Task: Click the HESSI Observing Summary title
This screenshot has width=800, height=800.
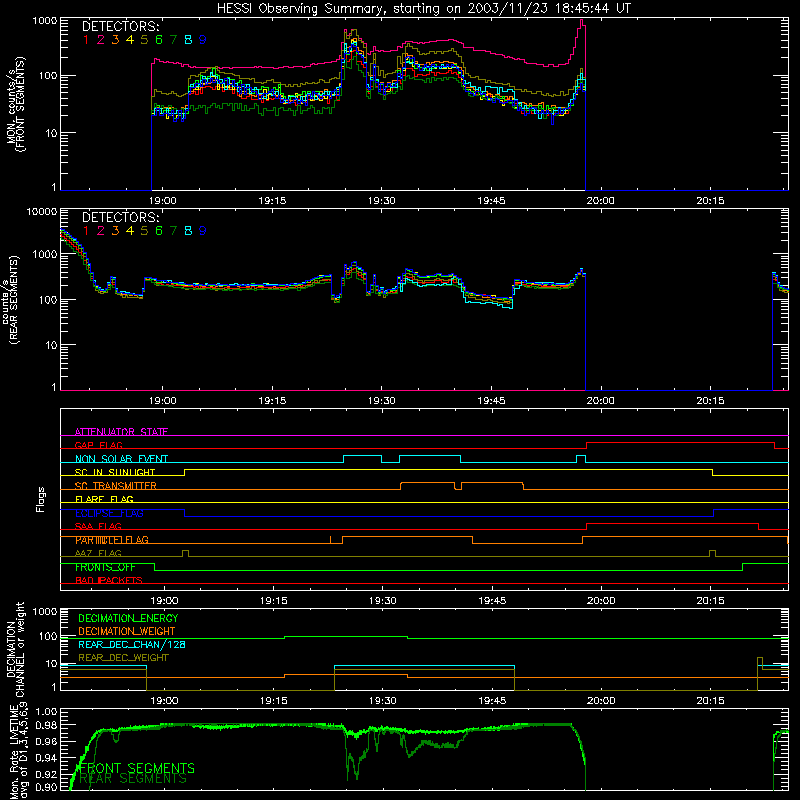Action: pos(423,8)
